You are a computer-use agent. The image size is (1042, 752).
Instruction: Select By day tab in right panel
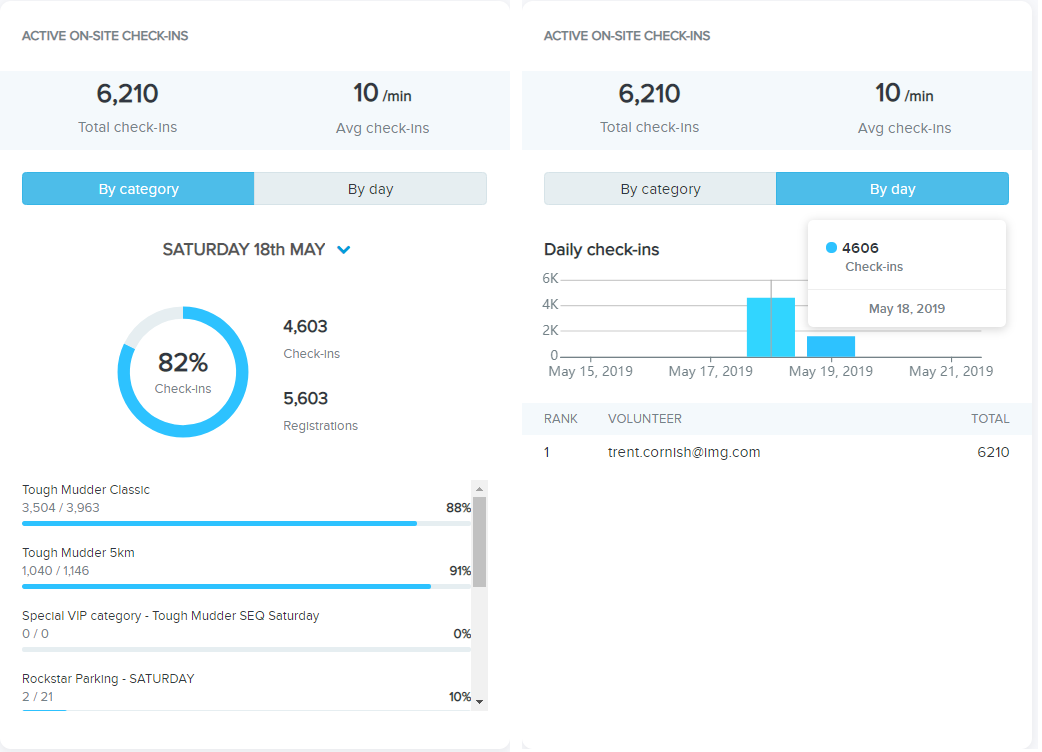tap(892, 189)
